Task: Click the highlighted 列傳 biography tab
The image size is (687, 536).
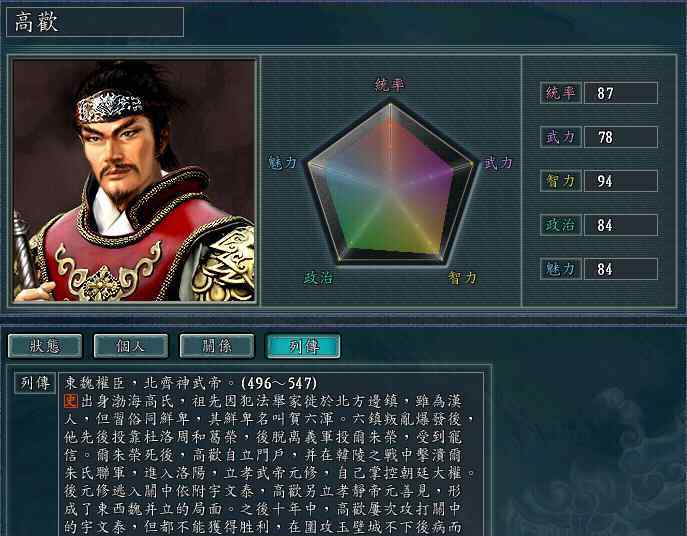Action: pos(303,346)
